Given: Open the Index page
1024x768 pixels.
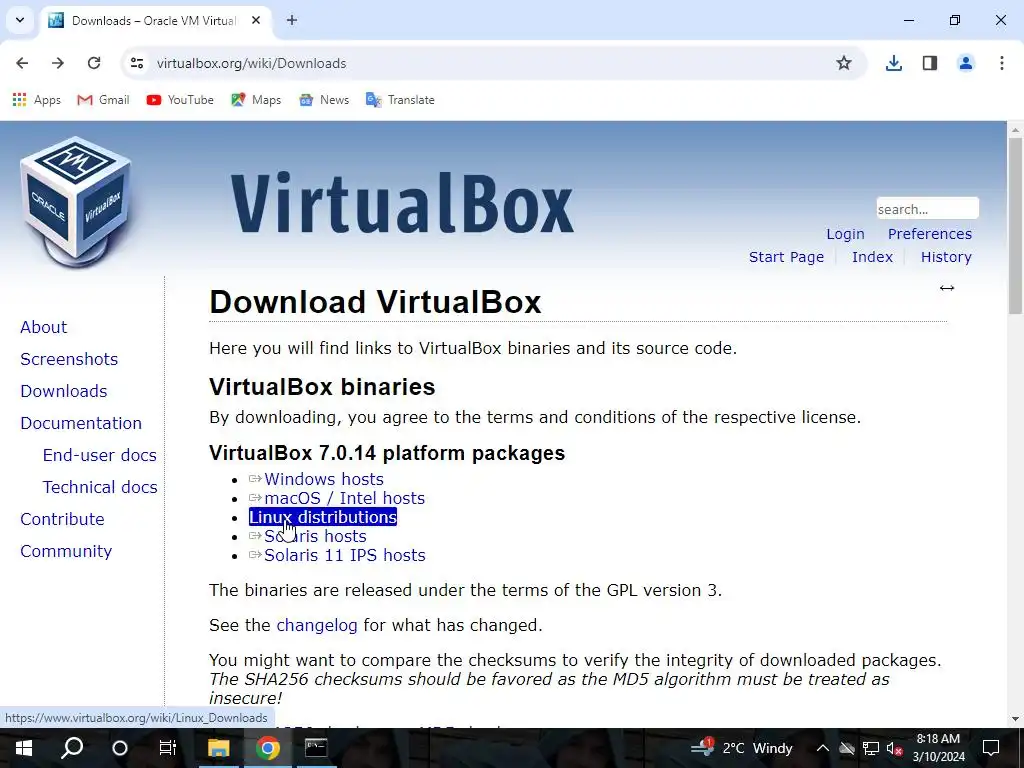Looking at the screenshot, I should coord(872,257).
